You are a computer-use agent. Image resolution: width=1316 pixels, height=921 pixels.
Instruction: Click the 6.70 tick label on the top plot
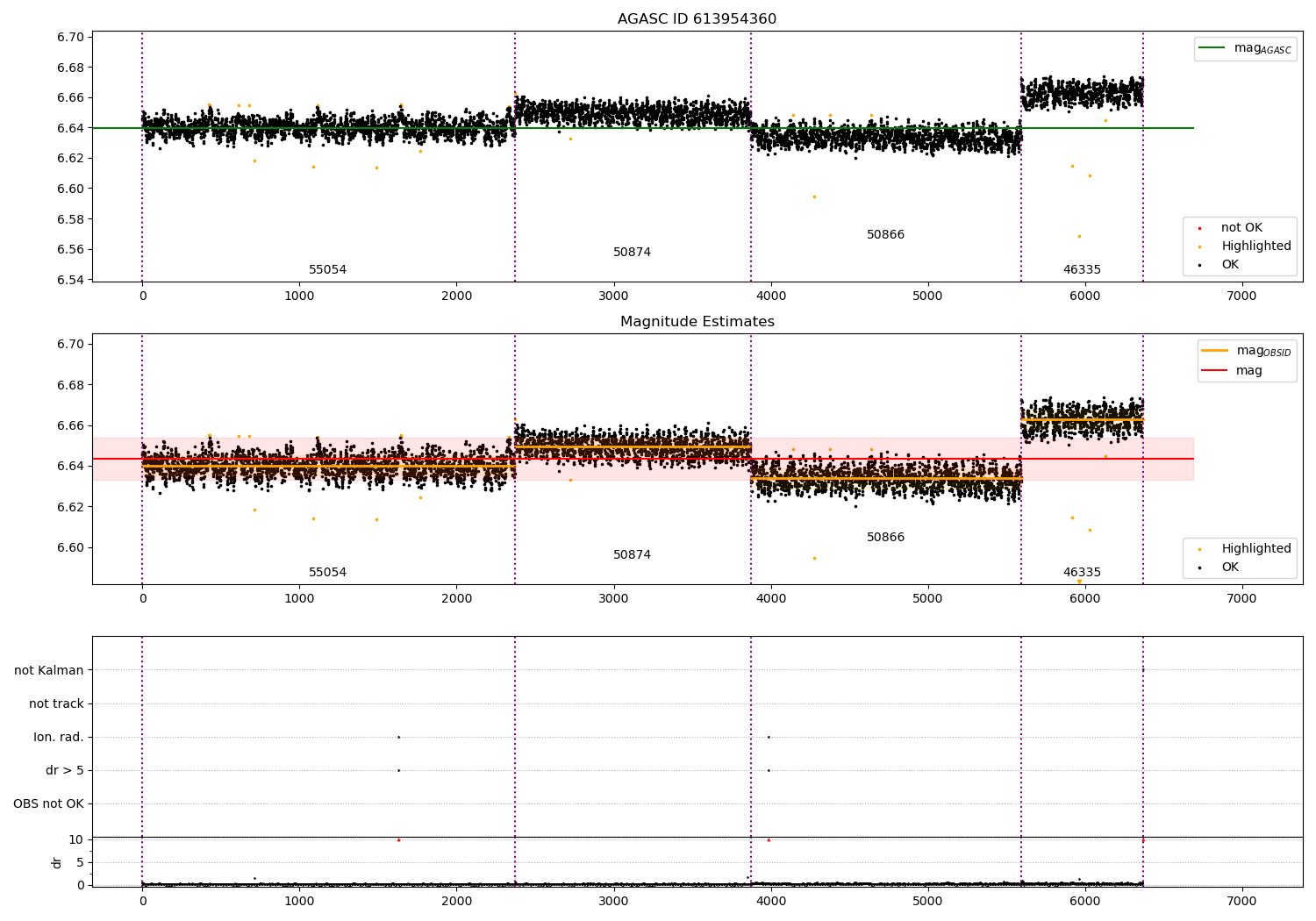[x=72, y=38]
